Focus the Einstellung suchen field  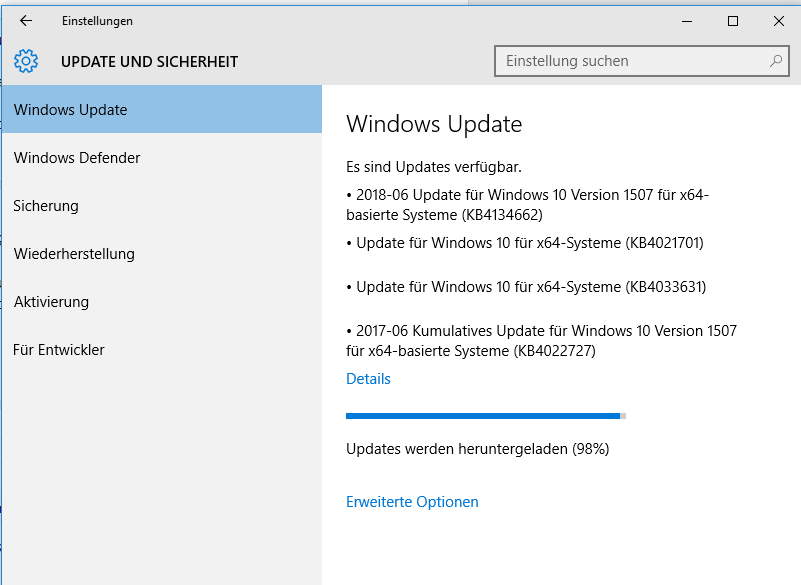642,61
